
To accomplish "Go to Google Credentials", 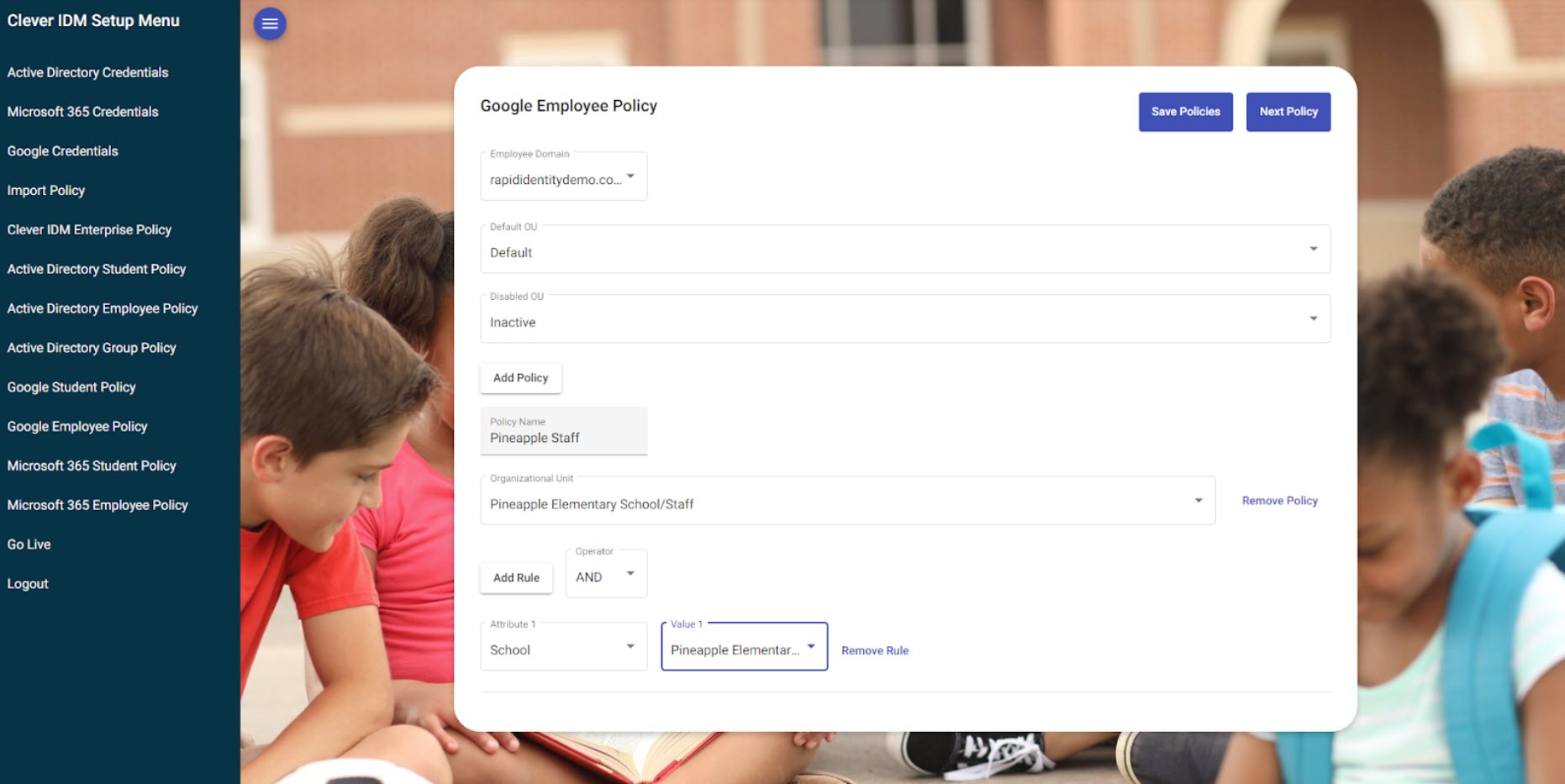I will [x=62, y=151].
